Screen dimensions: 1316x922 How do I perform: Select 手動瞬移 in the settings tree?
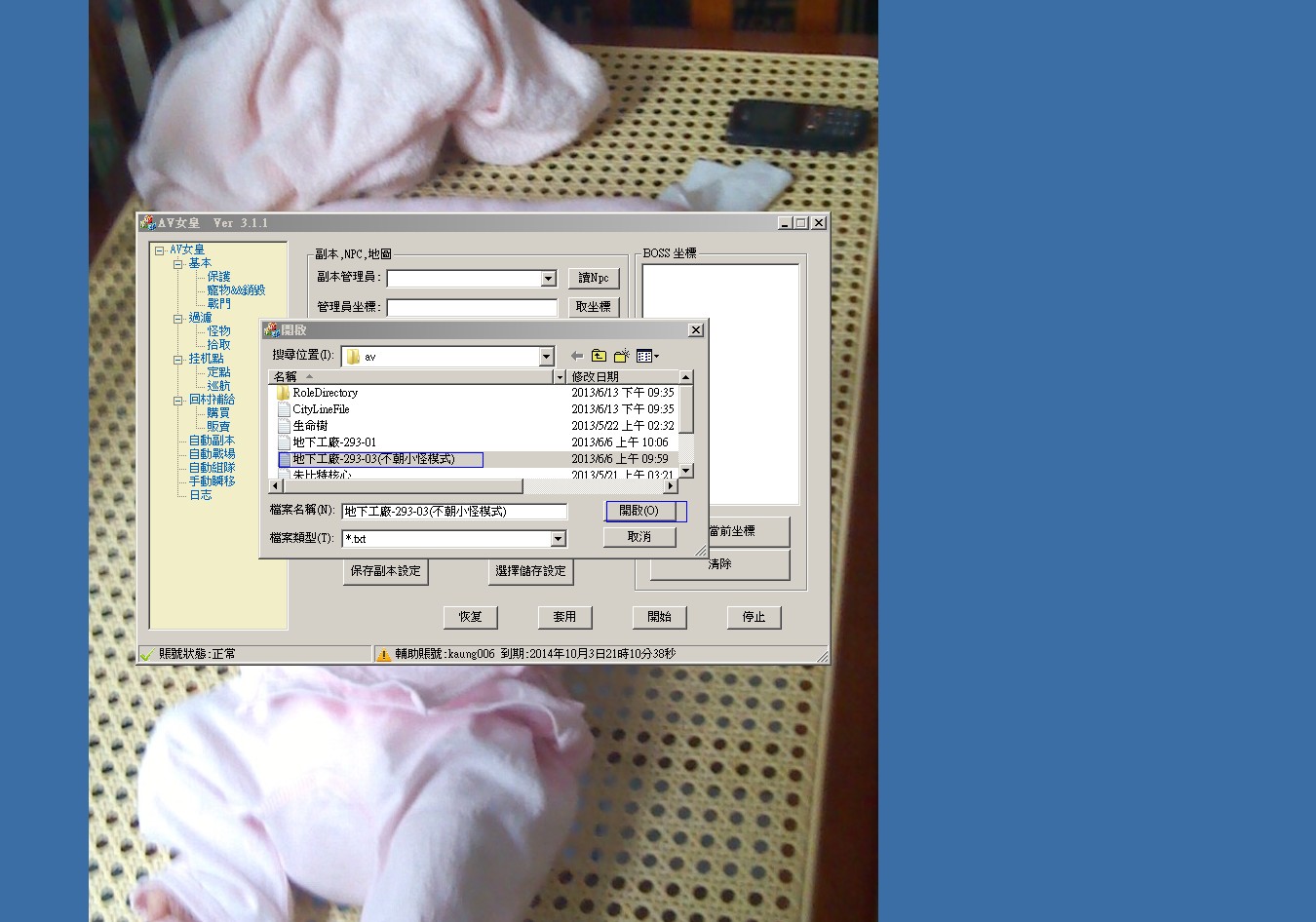click(x=212, y=481)
